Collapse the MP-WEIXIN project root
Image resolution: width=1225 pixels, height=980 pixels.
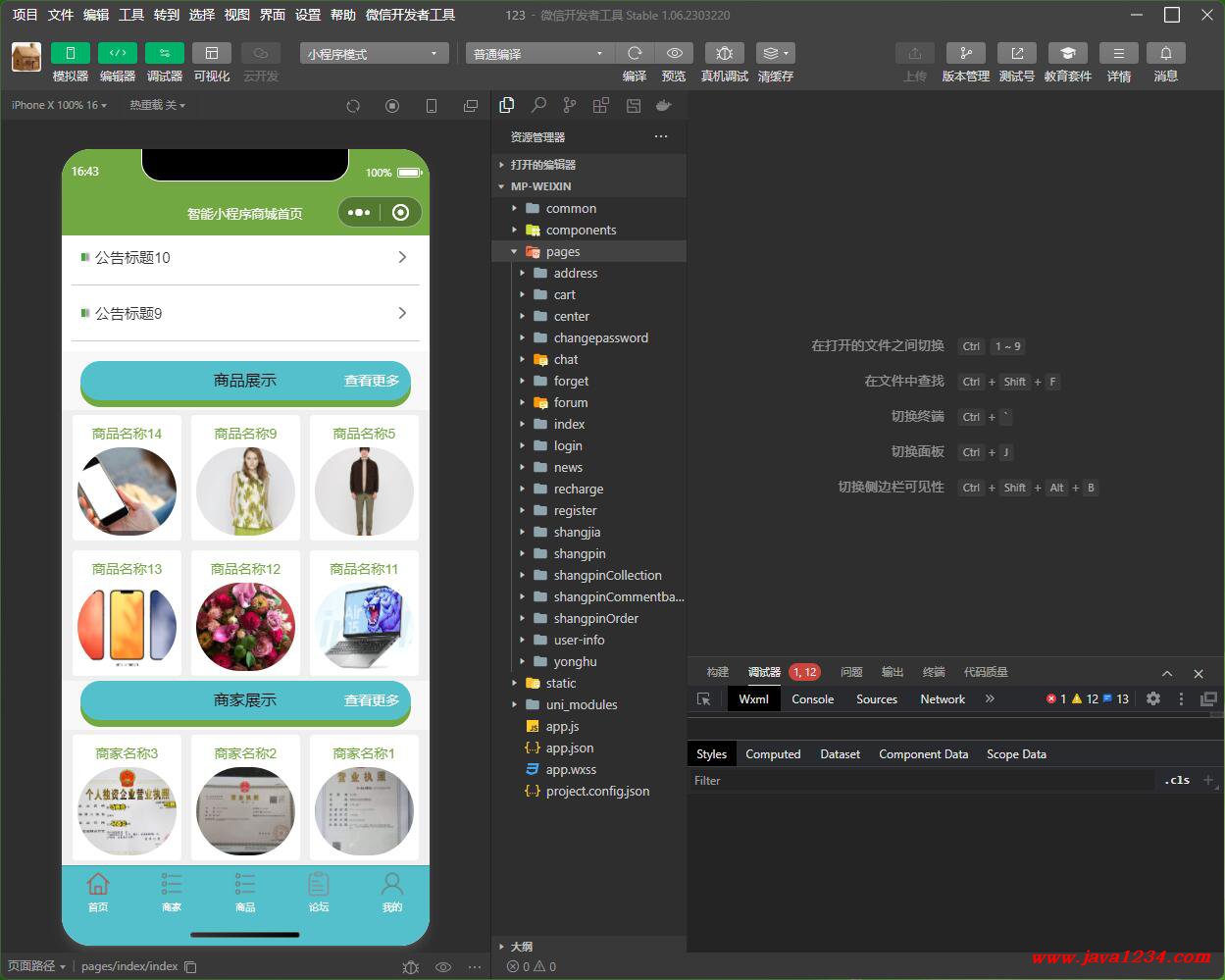coord(588,186)
